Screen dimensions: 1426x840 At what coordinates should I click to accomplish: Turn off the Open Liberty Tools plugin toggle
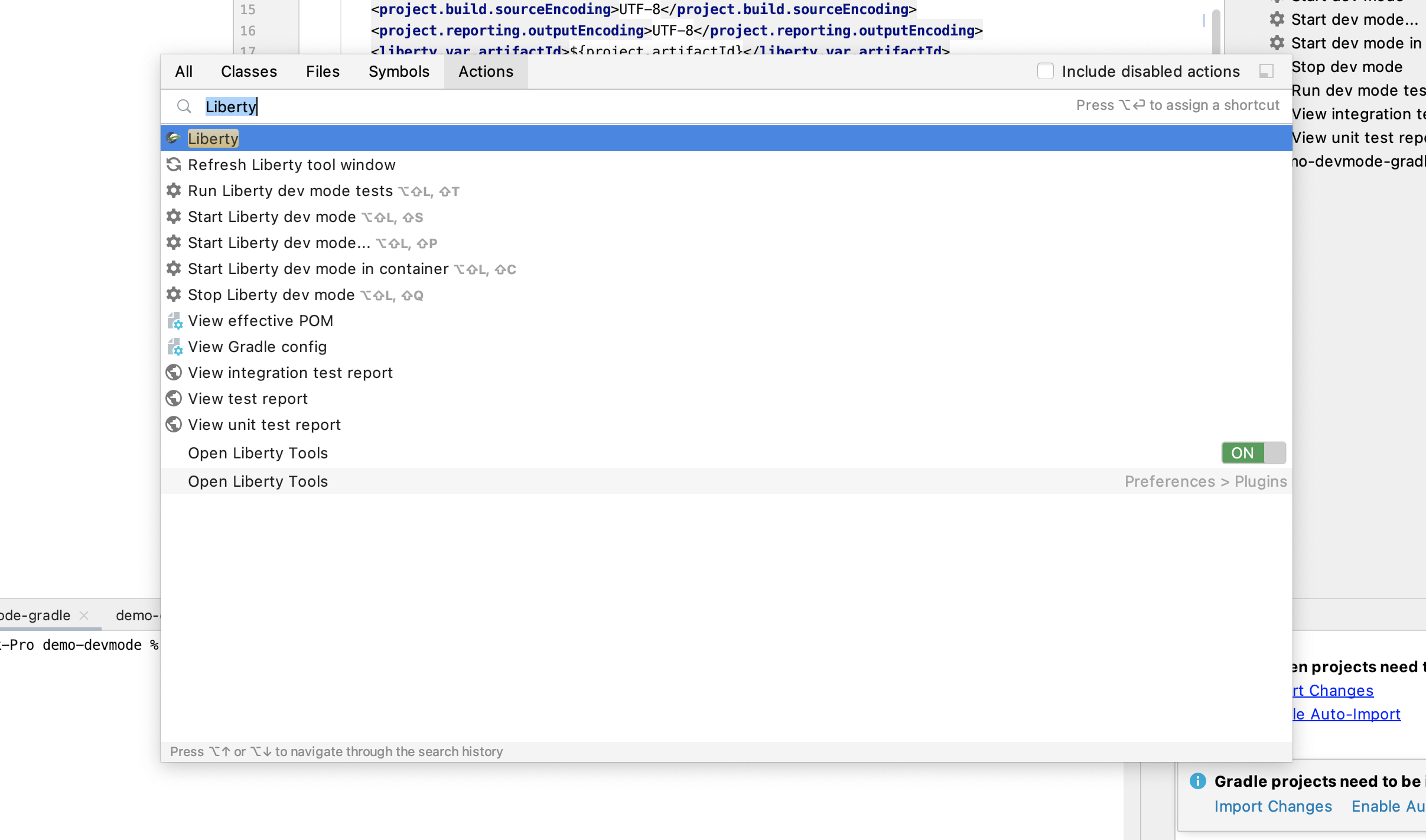pyautogui.click(x=1252, y=452)
